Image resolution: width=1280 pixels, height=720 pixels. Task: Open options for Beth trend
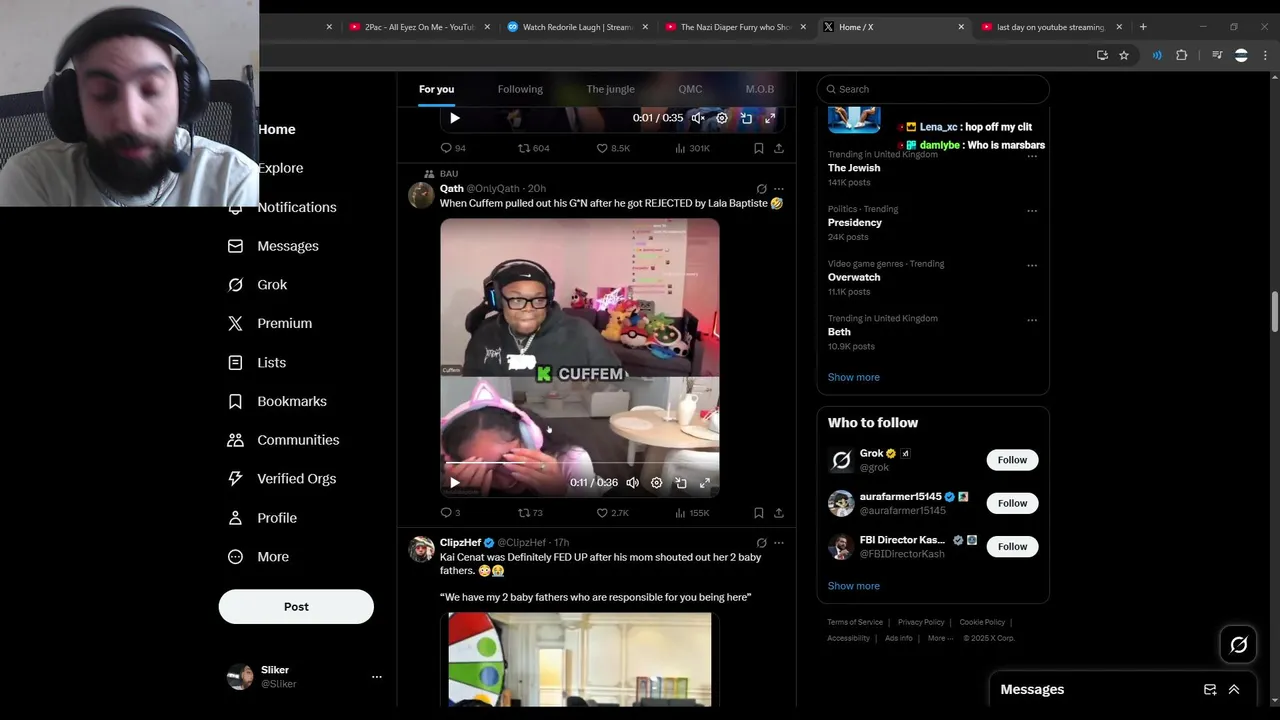pyautogui.click(x=1032, y=320)
